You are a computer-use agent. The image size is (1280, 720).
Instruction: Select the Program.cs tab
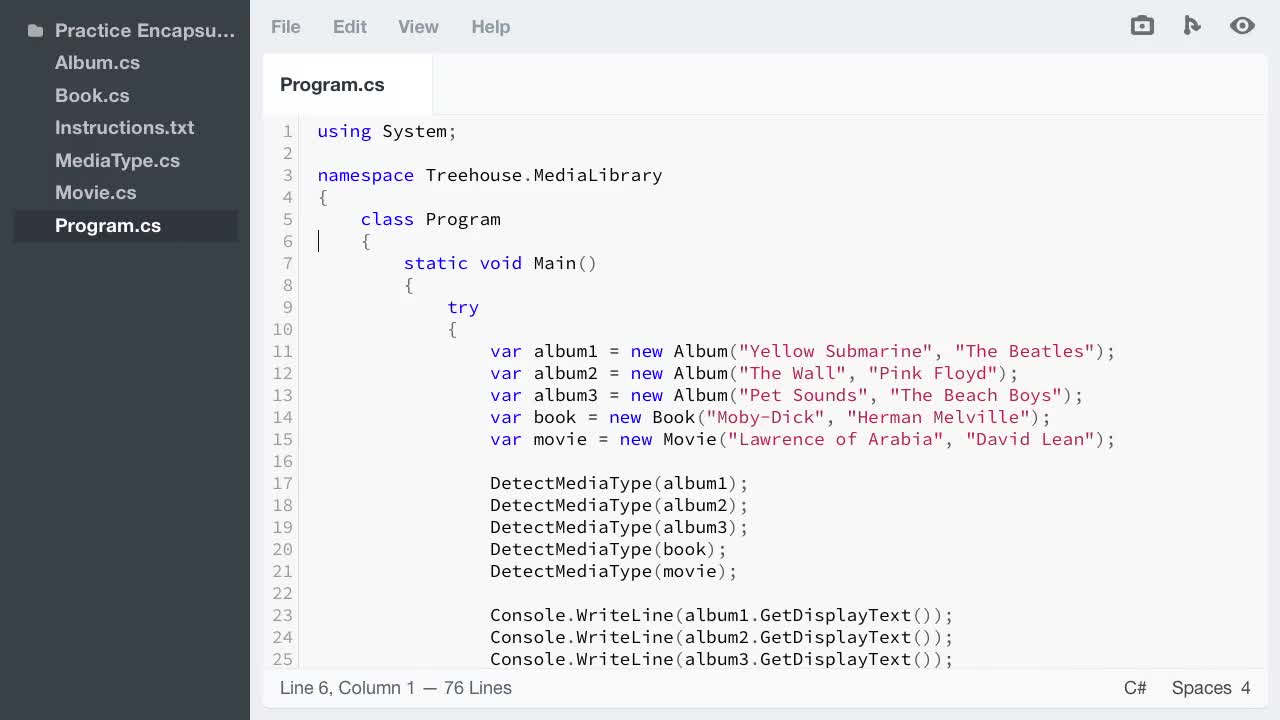pyautogui.click(x=332, y=85)
